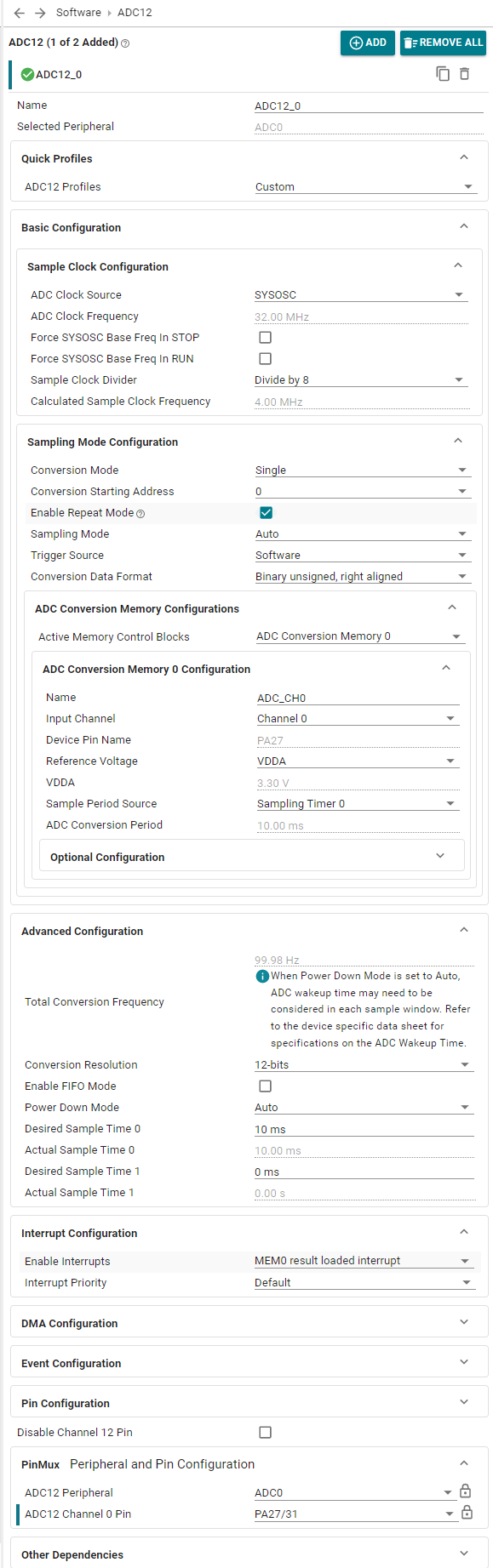Toggle the lock for ADC12 Channel 0 Pin
Viewport: 493px width, 1568px height.
467,1513
